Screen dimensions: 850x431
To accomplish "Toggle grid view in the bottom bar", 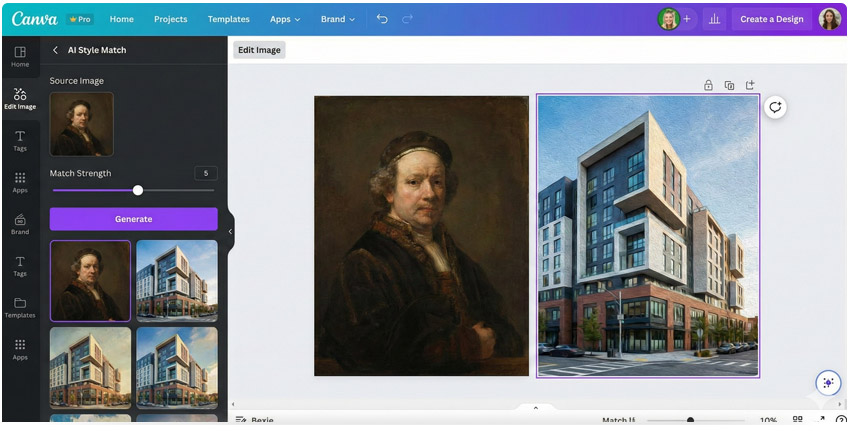I will pyautogui.click(x=797, y=420).
